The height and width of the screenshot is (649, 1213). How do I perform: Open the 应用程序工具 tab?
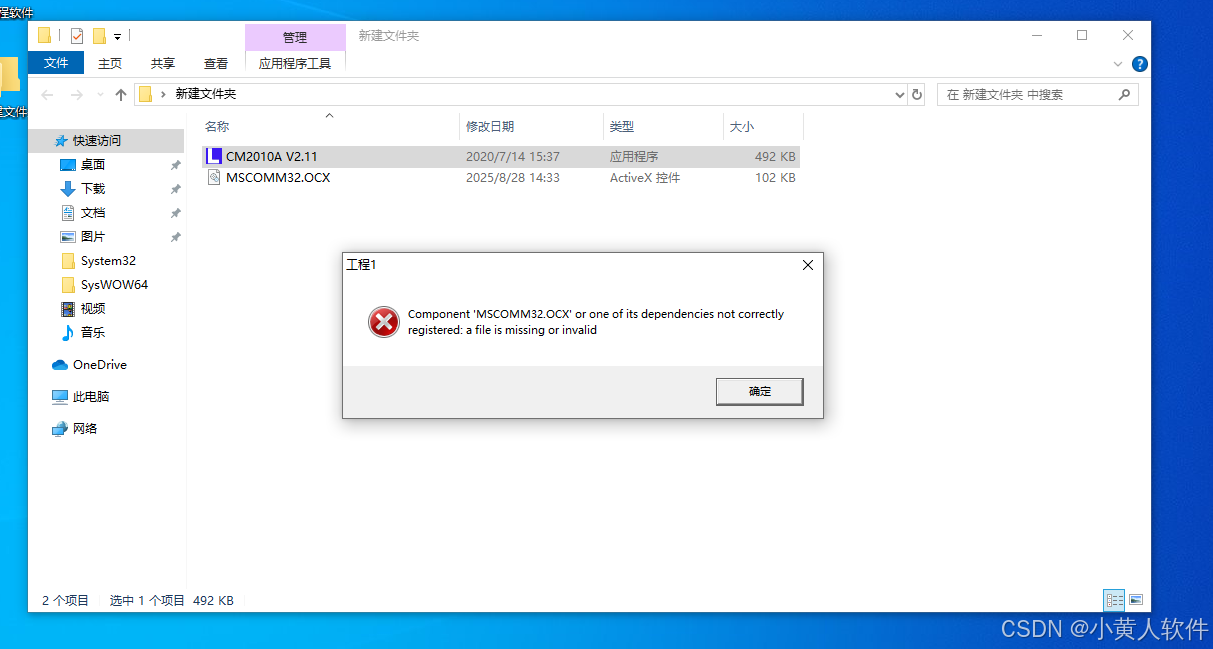295,63
